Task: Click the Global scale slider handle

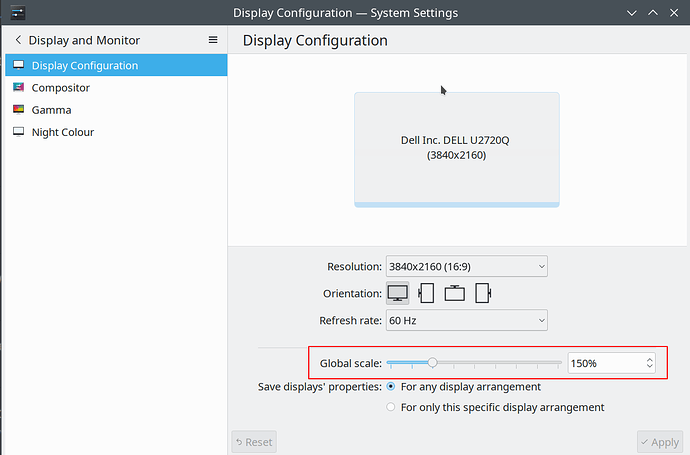Action: point(432,363)
